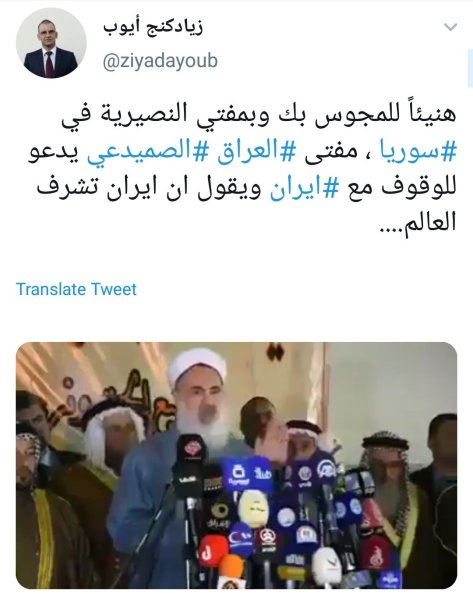This screenshot has width=473, height=594.
Task: Click the yellow microphone cover in video
Action: point(253,509)
